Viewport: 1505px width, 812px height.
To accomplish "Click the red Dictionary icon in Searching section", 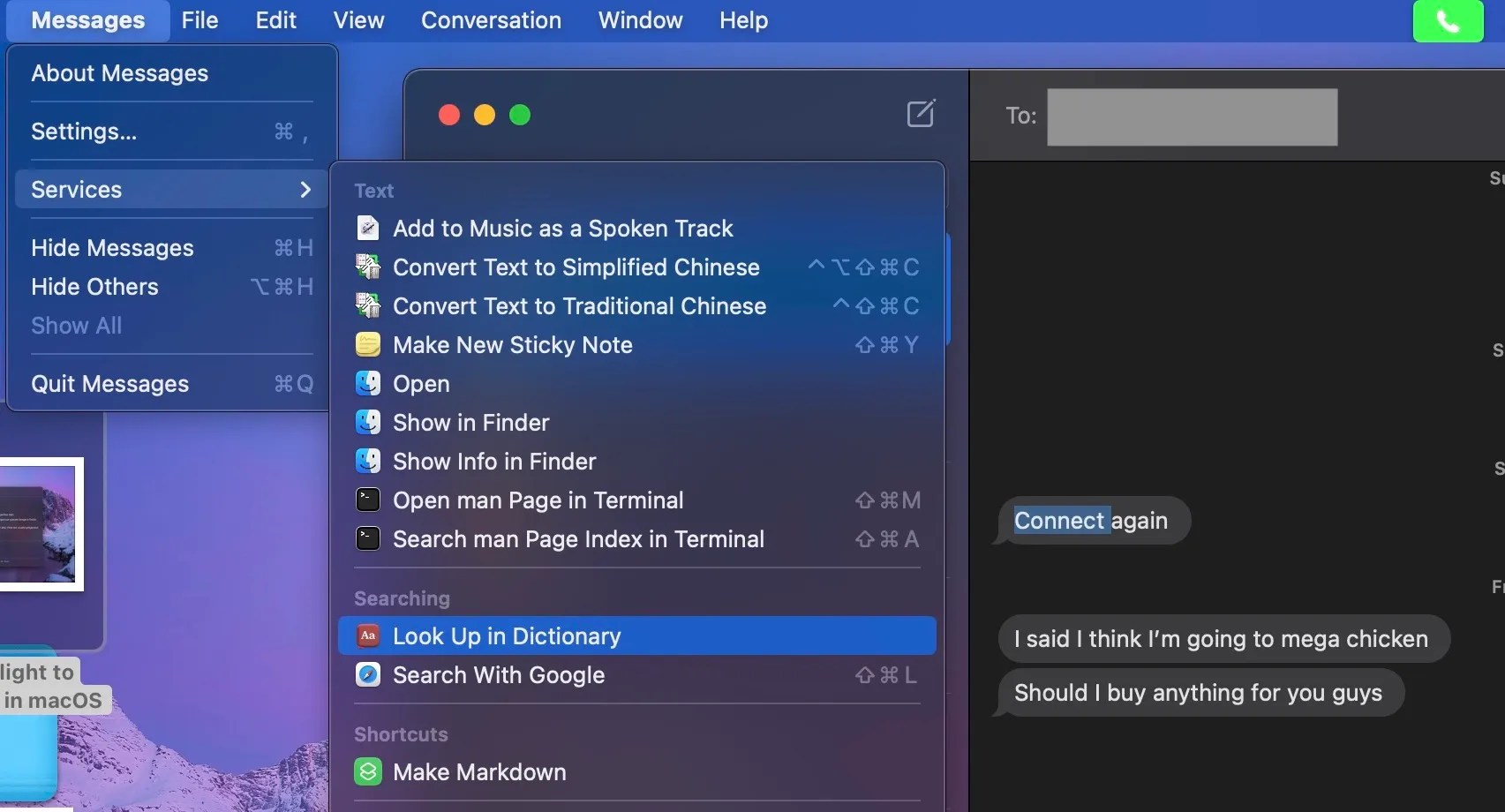I will [367, 635].
